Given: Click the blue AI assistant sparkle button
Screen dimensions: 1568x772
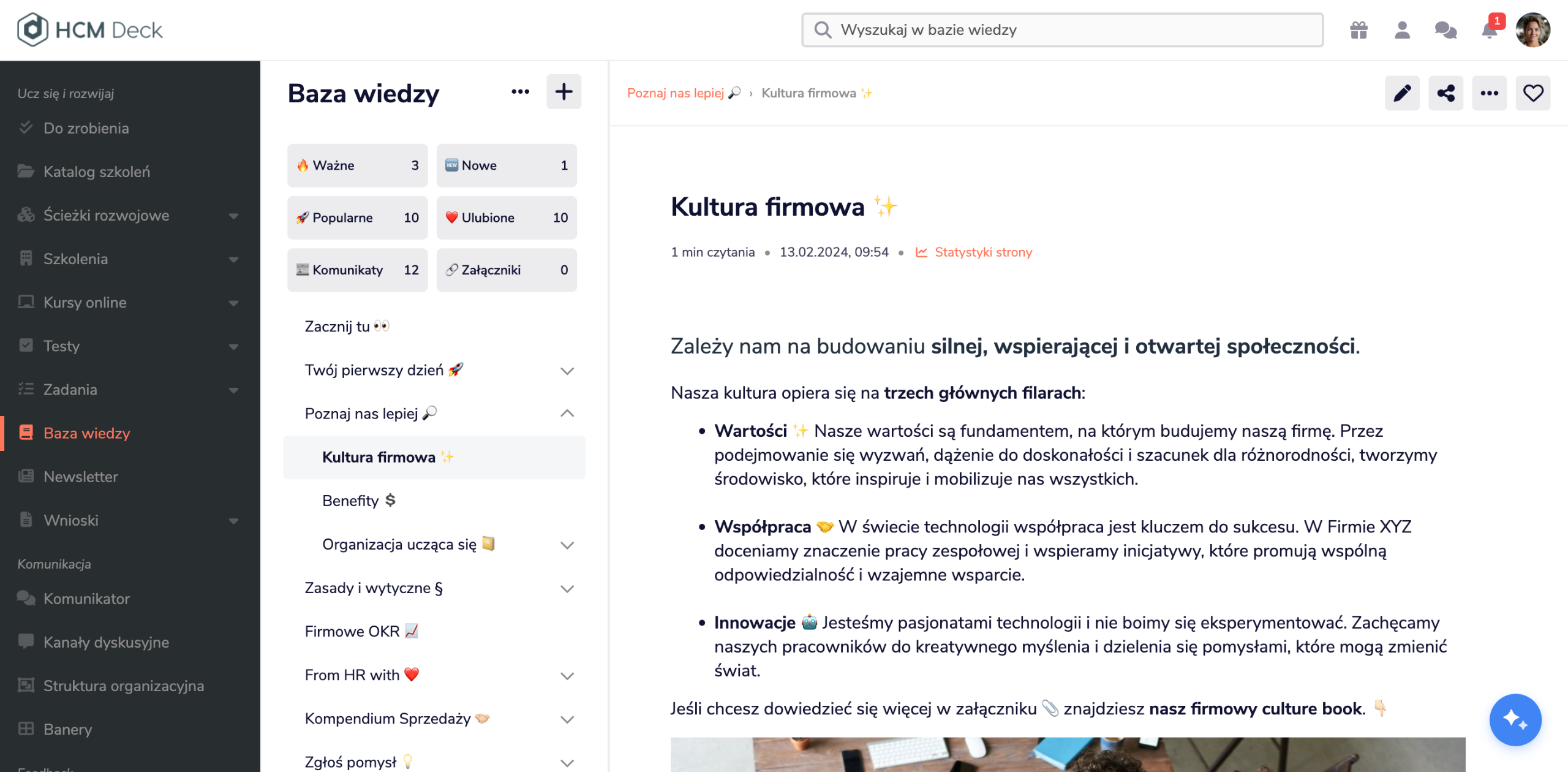Looking at the screenshot, I should tap(1515, 719).
